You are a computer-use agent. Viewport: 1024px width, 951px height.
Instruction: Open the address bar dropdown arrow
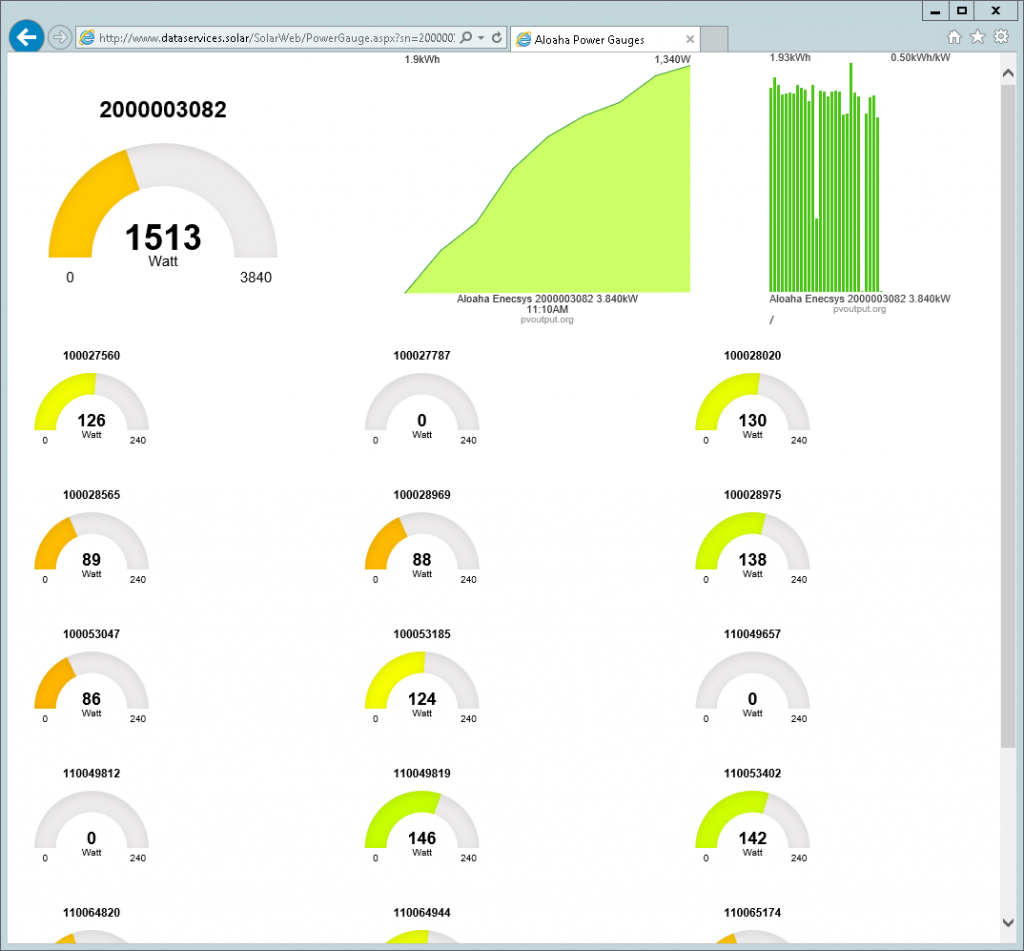pos(481,38)
